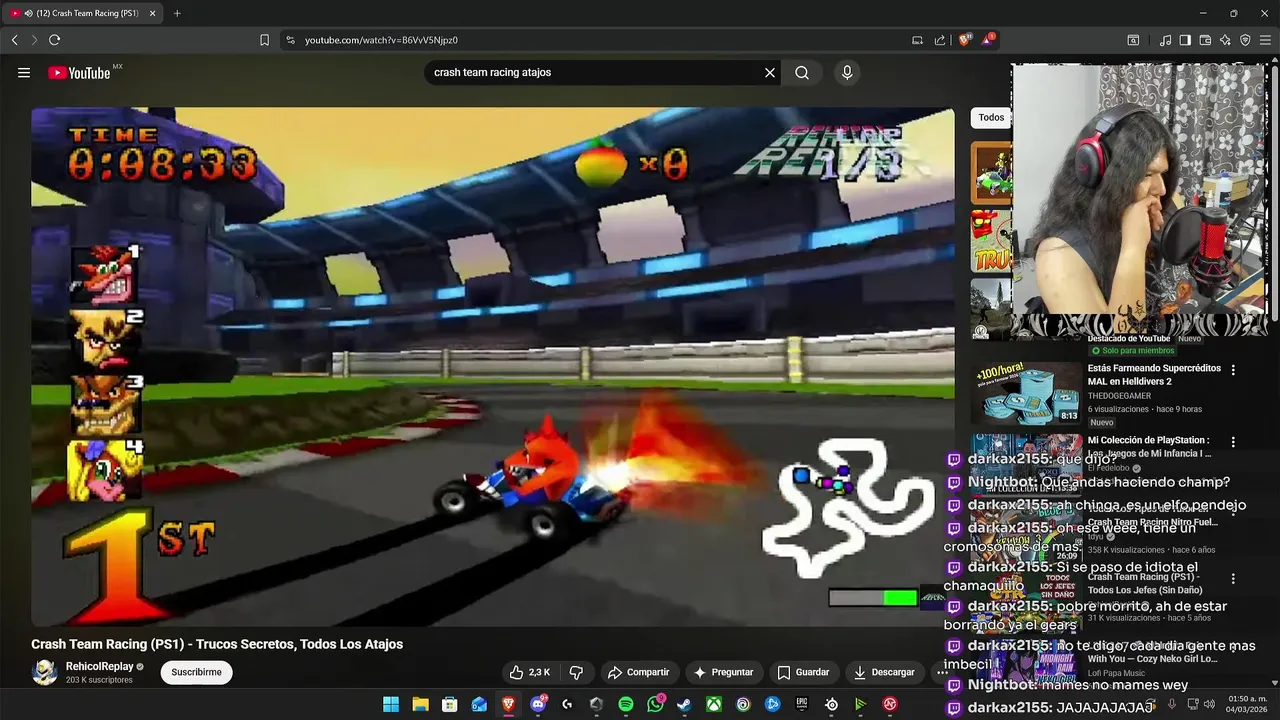Open Xbox app from the taskbar
The height and width of the screenshot is (720, 1280).
pos(714,704)
